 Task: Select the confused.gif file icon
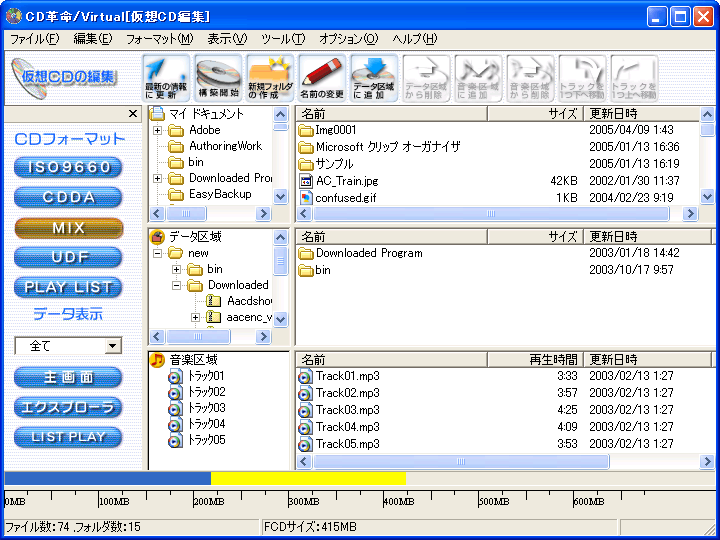(305, 198)
